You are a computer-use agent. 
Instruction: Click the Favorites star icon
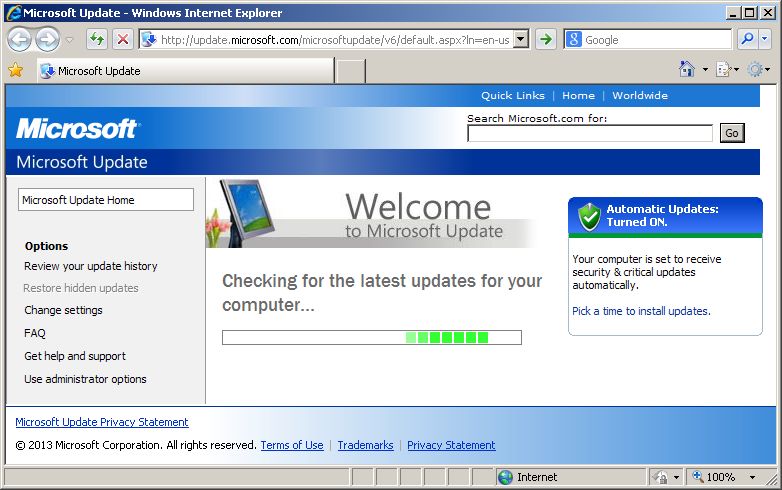[x=15, y=70]
